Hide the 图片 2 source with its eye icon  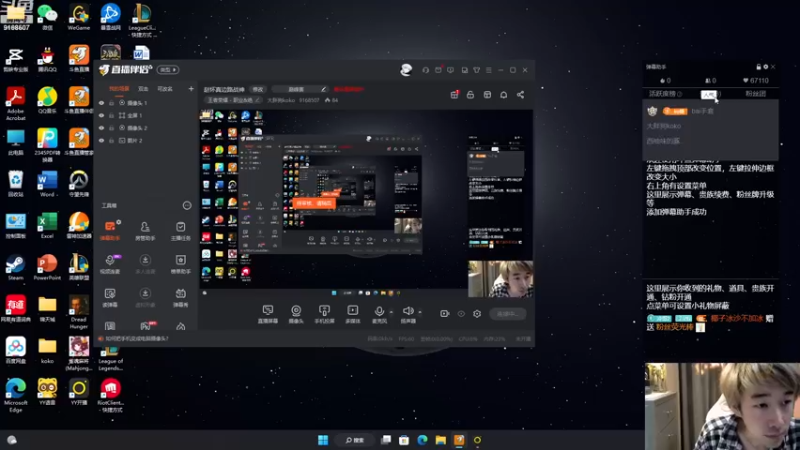tap(101, 140)
